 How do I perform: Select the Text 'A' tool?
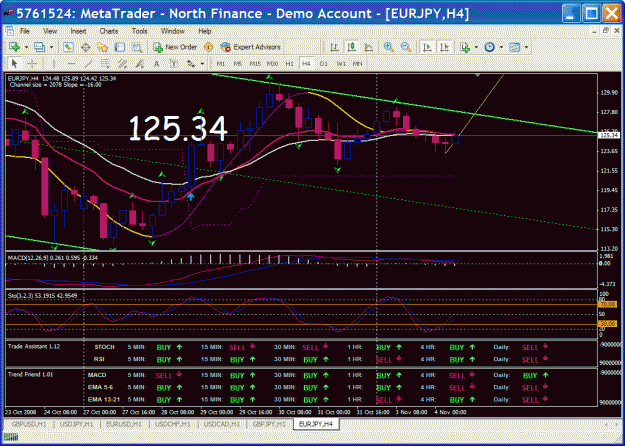157,64
